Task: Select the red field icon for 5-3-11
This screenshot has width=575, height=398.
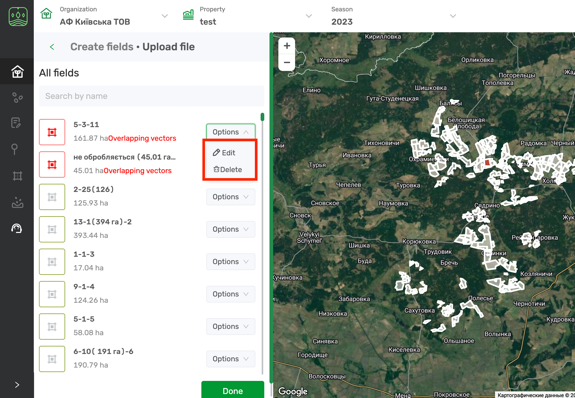Action: tap(52, 132)
